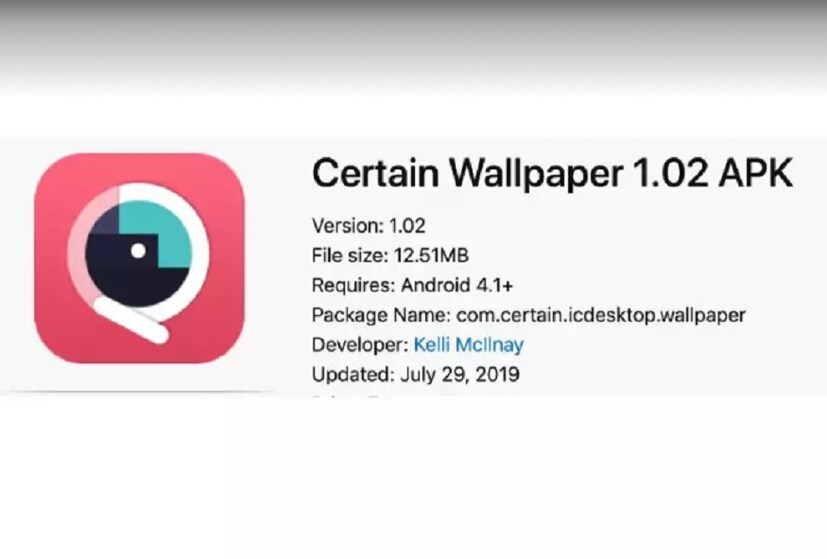This screenshot has width=827, height=559.
Task: Click the white handle of the magnifier icon
Action: coord(133,322)
